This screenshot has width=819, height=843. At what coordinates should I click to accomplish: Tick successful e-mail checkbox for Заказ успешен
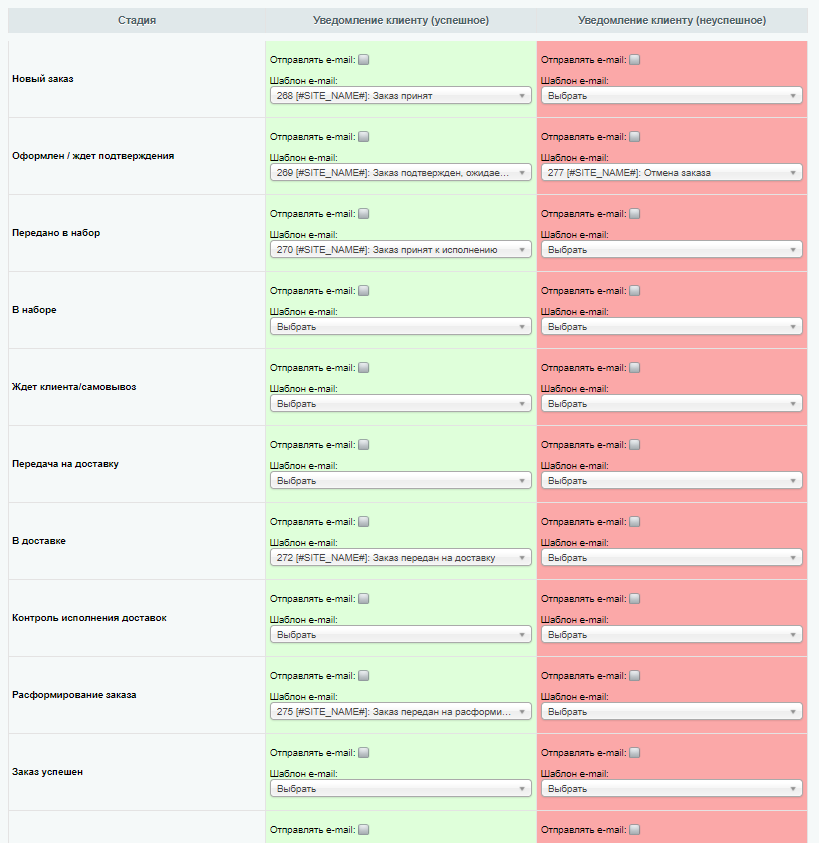tap(364, 753)
